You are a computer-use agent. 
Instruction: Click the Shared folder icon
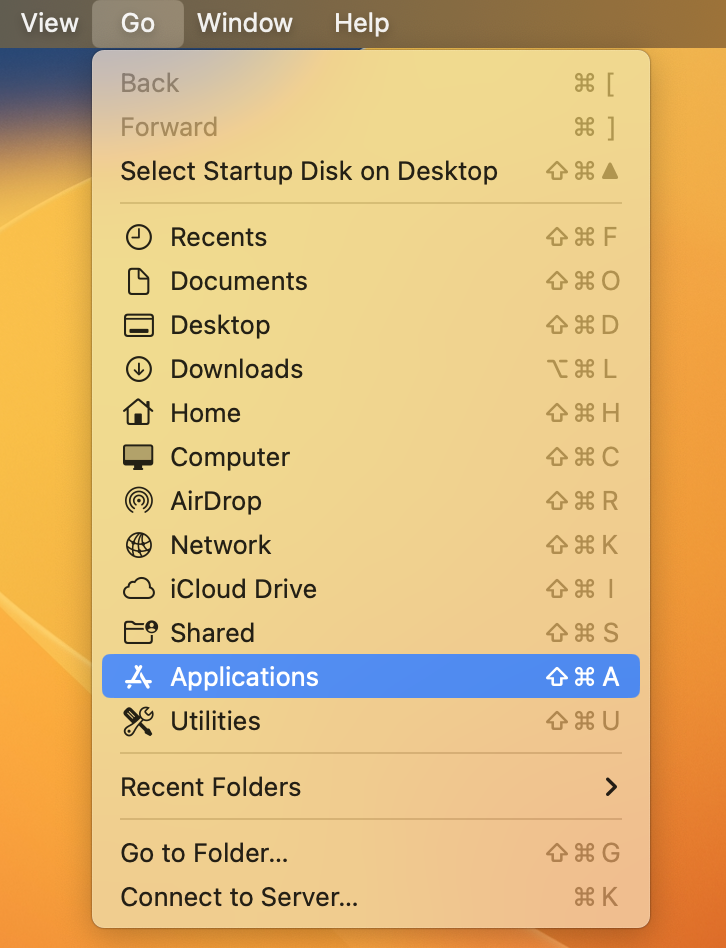140,632
